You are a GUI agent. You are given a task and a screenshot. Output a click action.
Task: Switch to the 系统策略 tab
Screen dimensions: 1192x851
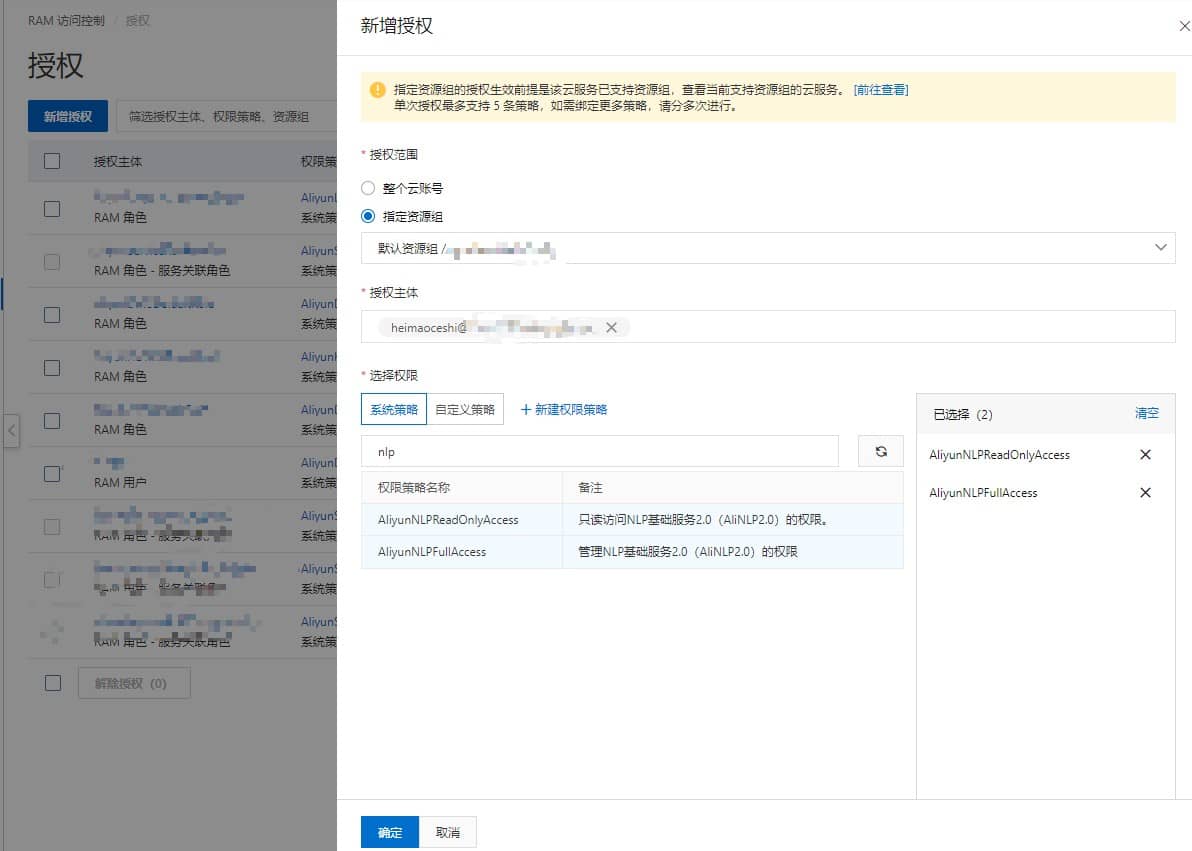click(394, 409)
